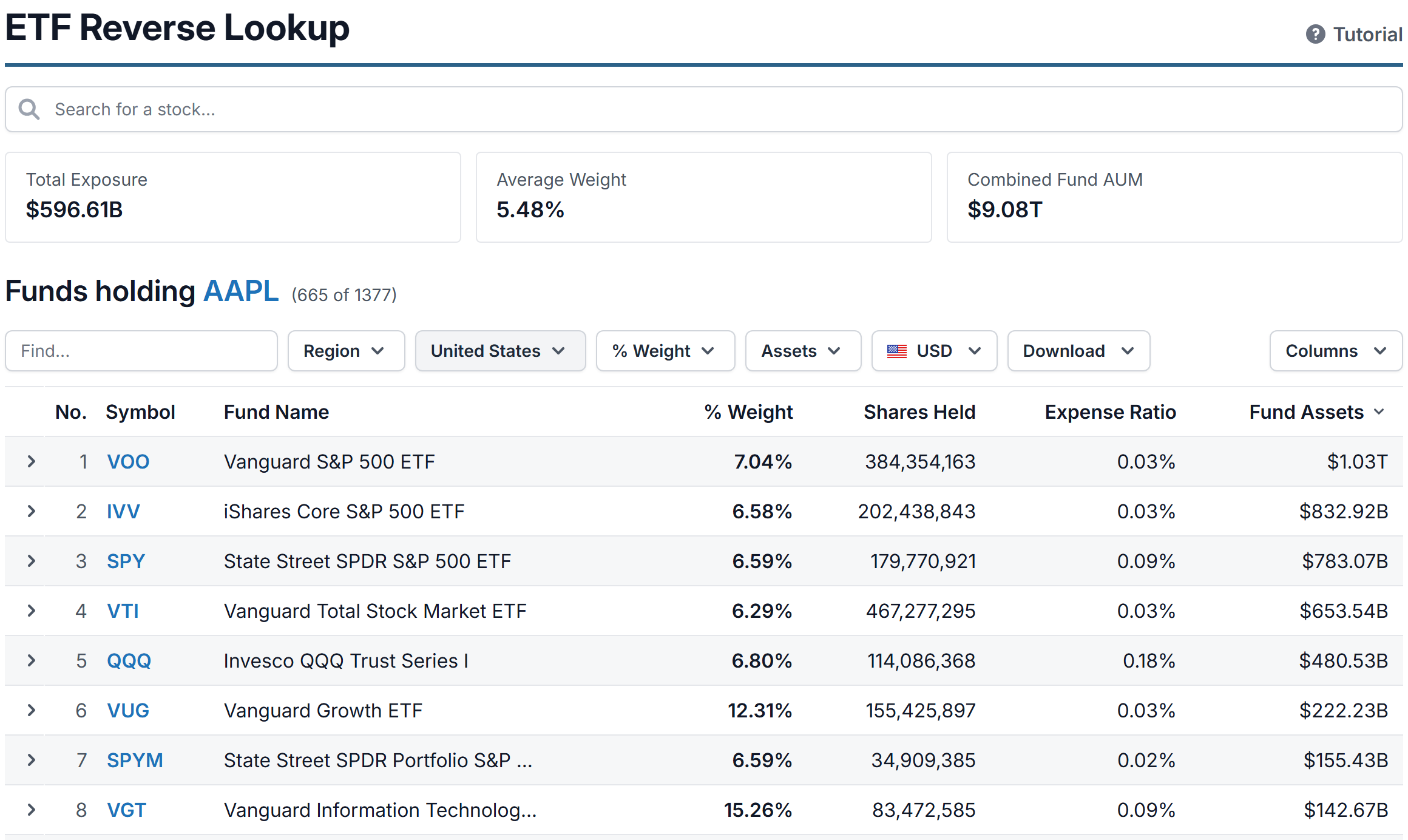Image resolution: width=1408 pixels, height=840 pixels.
Task: Click the 15.26% weight cell
Action: [x=758, y=810]
